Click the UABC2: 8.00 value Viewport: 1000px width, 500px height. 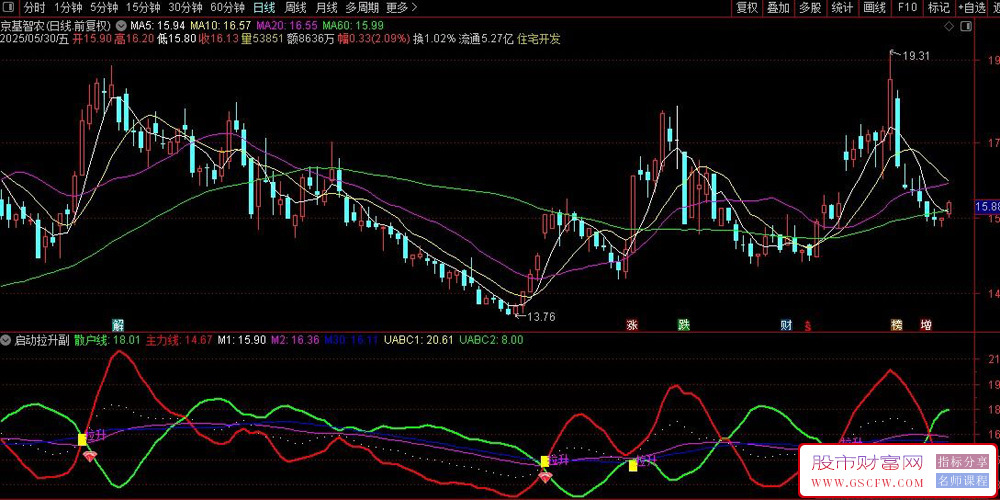(491, 340)
